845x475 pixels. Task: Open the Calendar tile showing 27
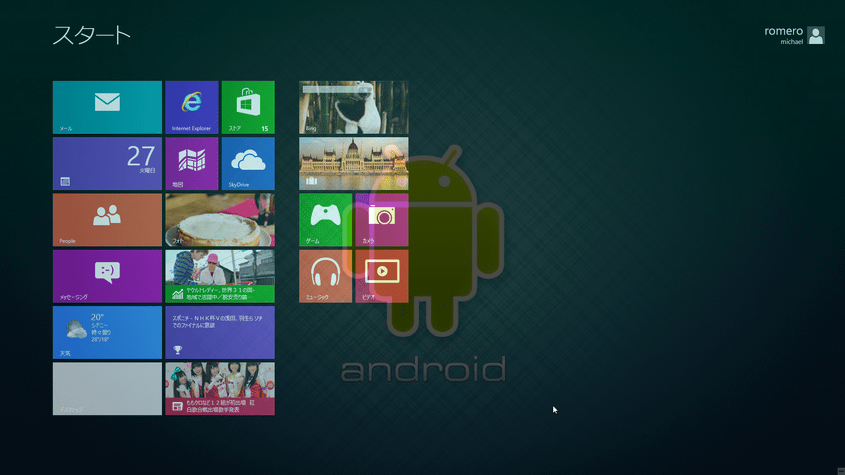[x=107, y=163]
